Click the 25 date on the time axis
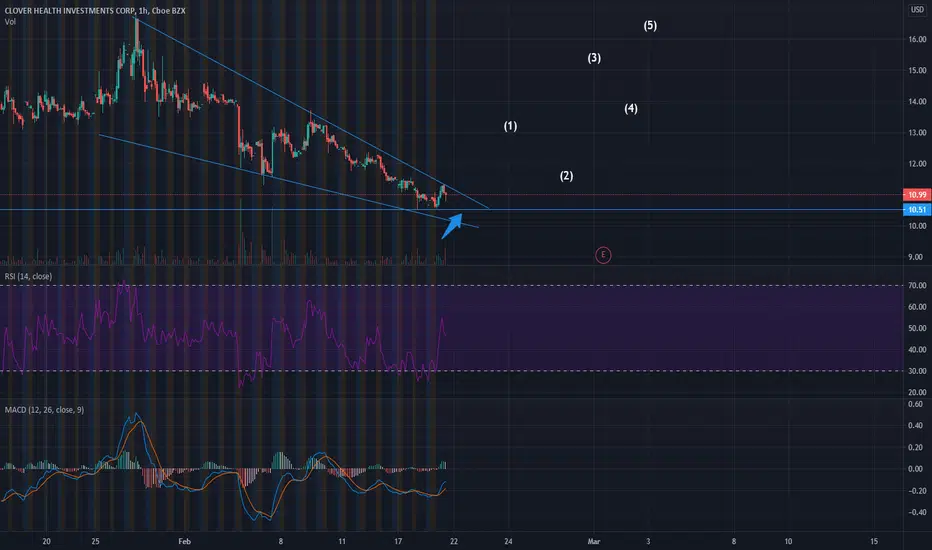 (x=95, y=541)
